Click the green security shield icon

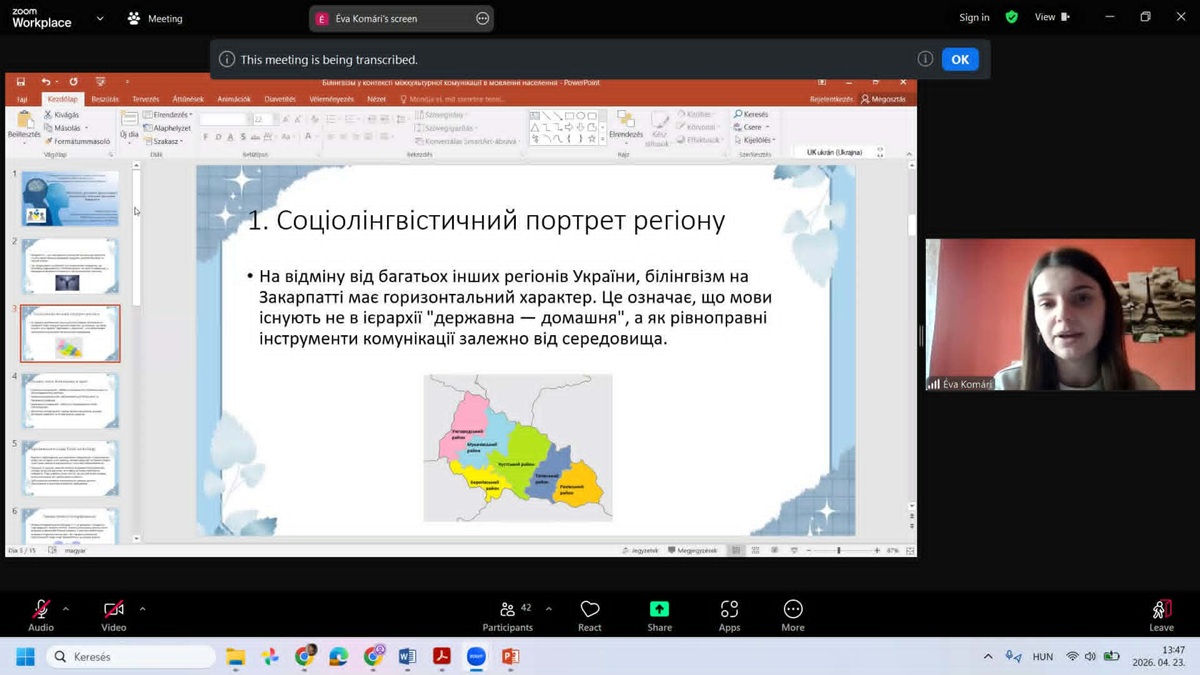pyautogui.click(x=1012, y=17)
